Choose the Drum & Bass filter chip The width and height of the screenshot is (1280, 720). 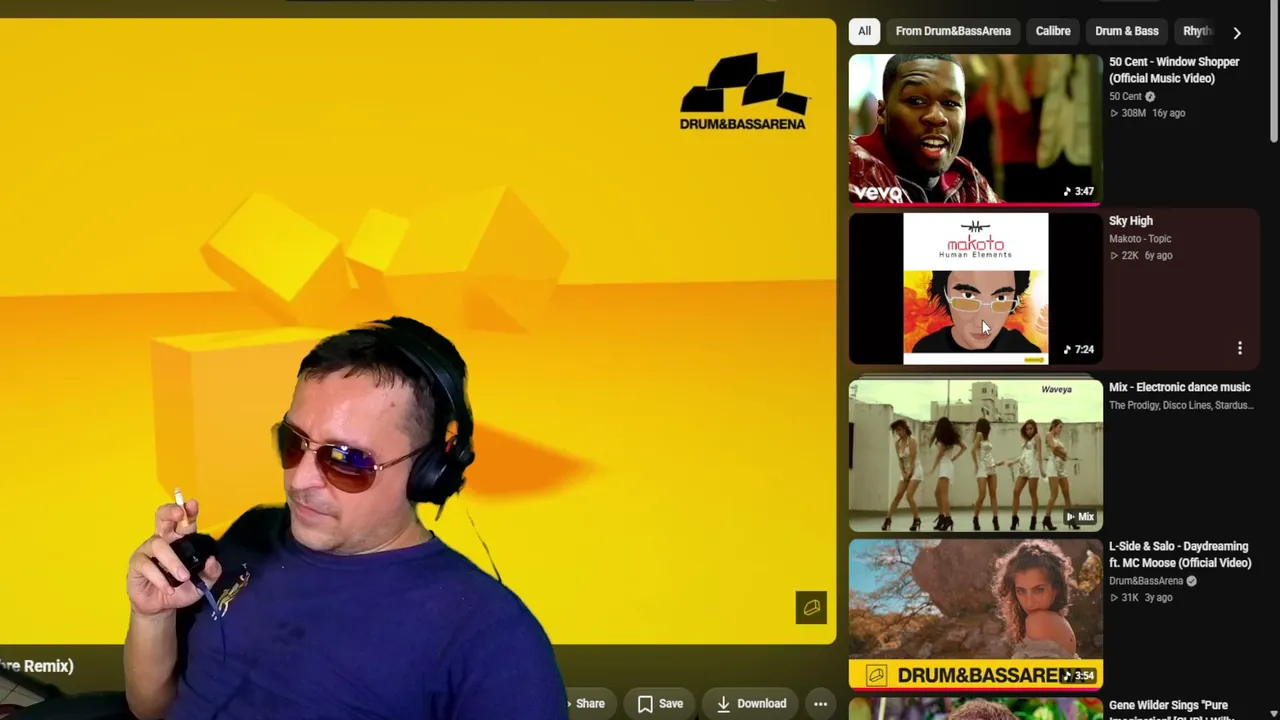(x=1127, y=31)
